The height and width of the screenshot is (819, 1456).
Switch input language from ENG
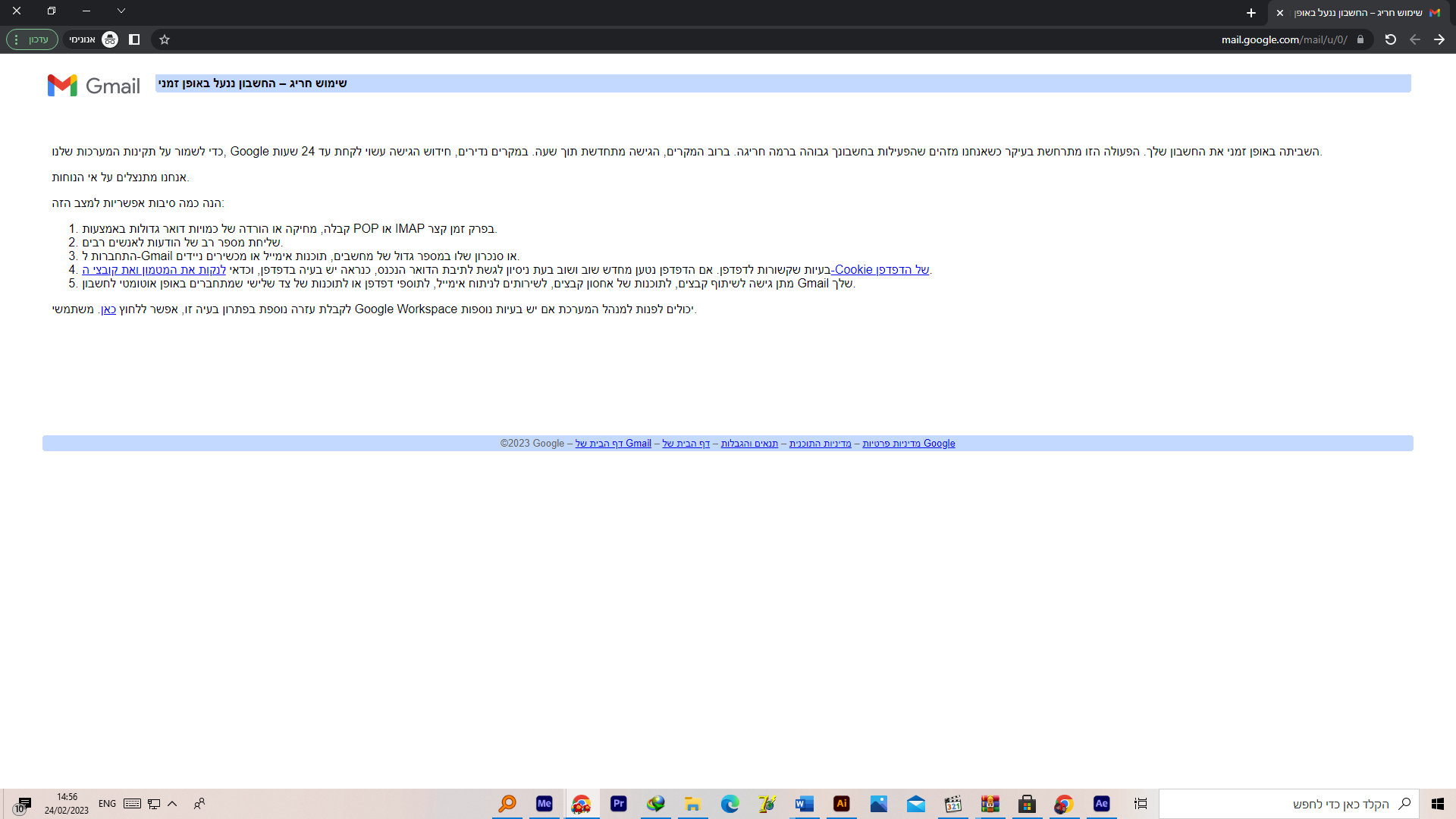(x=107, y=804)
